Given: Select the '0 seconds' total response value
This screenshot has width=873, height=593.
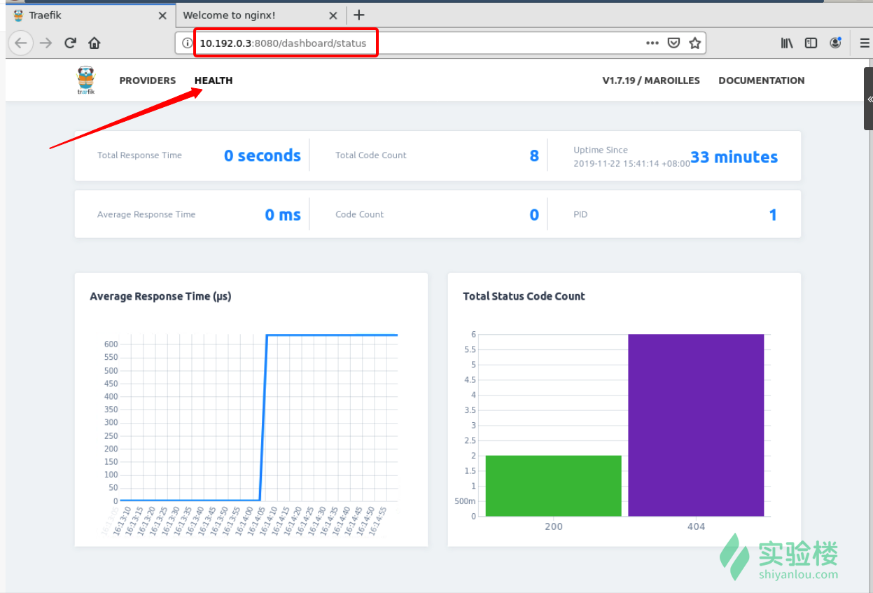Looking at the screenshot, I should click(262, 155).
